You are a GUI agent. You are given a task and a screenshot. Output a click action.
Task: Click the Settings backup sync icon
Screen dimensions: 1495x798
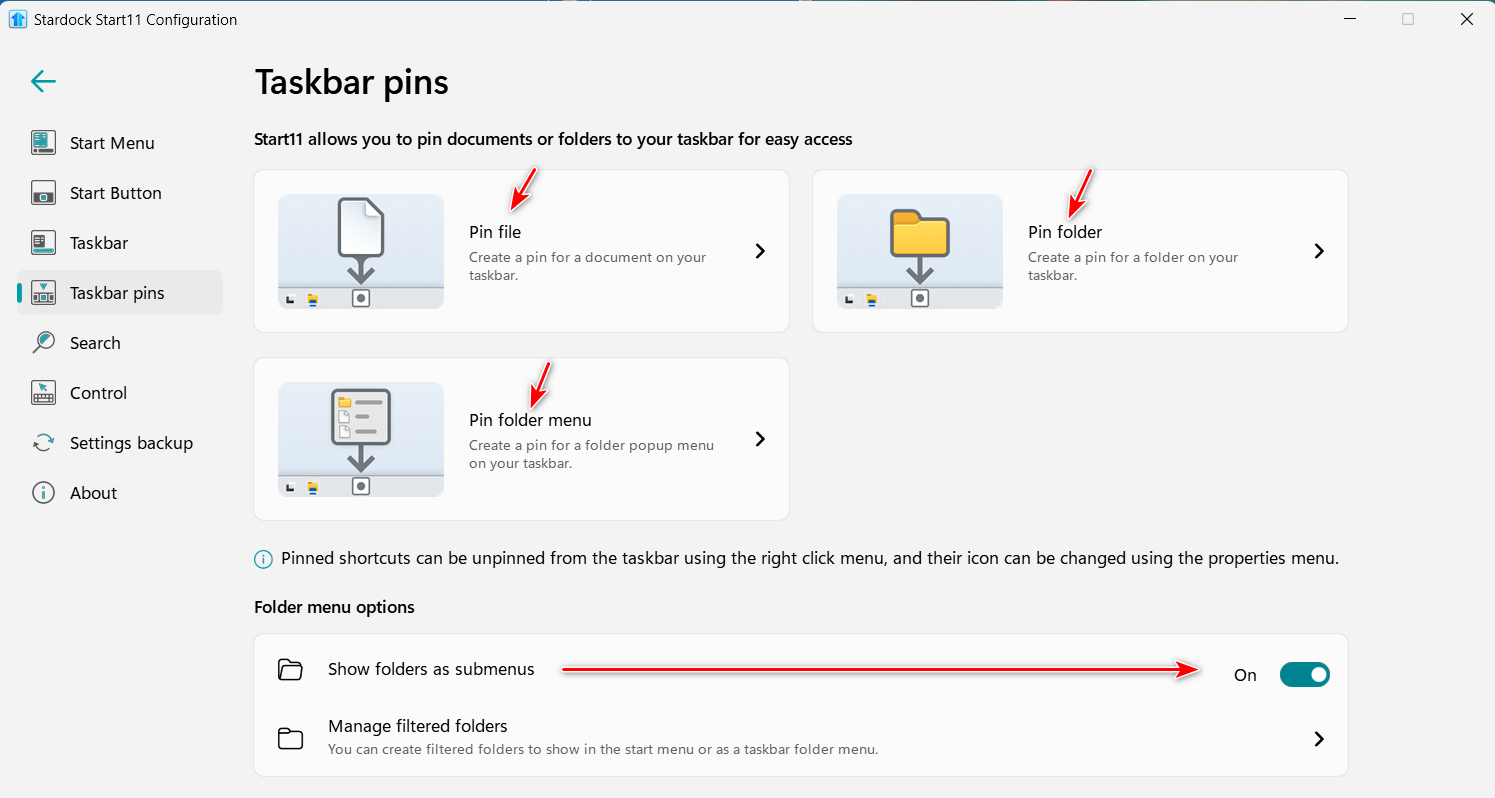[x=43, y=443]
